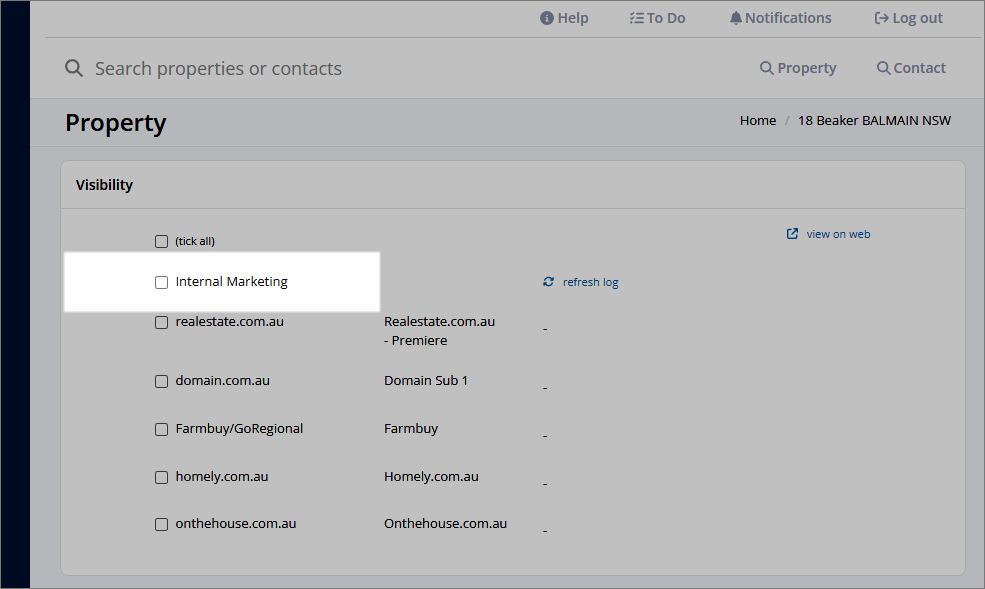
Task: Click the To Do checklist icon
Action: tap(636, 18)
